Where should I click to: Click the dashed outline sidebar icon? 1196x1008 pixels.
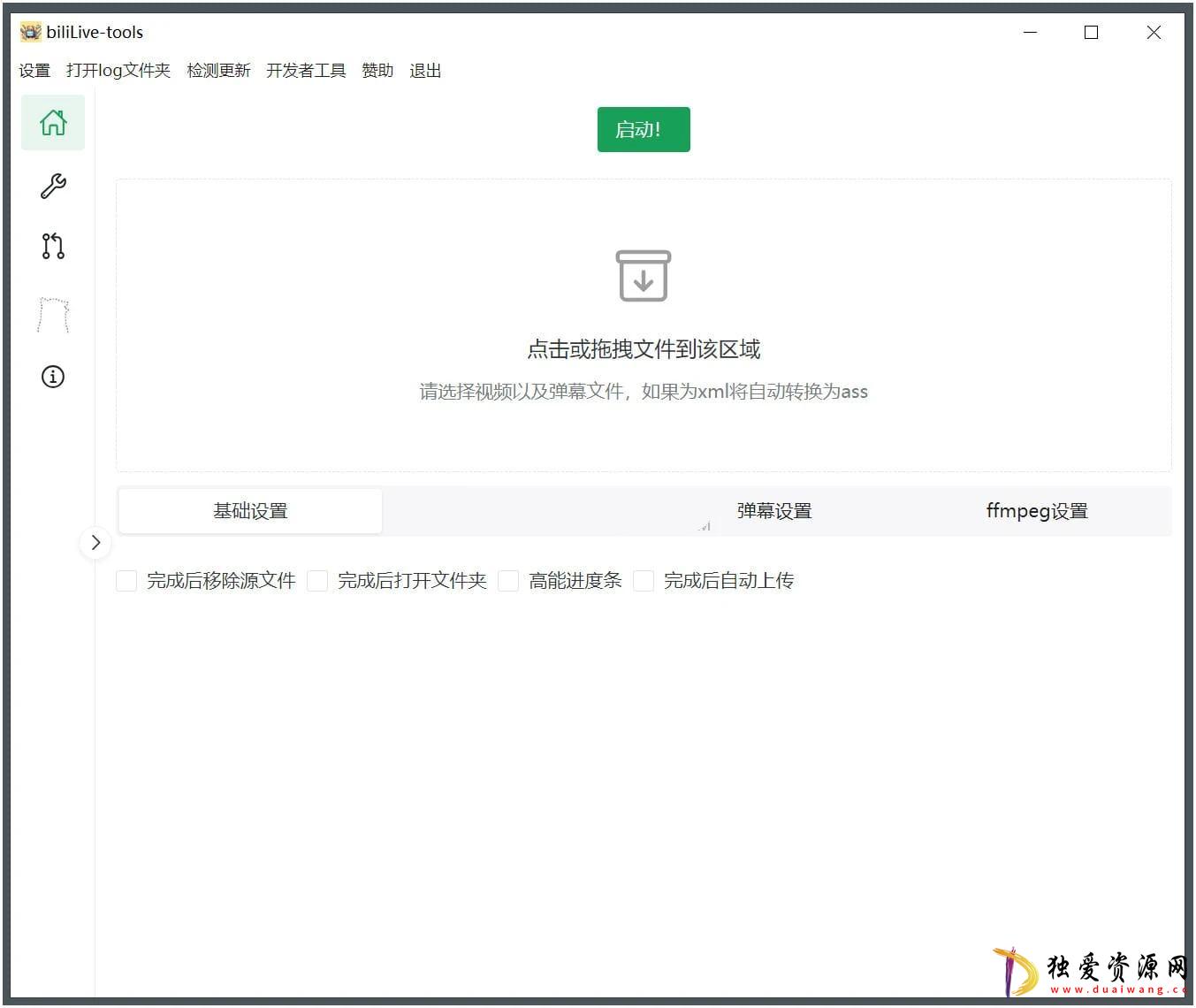pyautogui.click(x=53, y=315)
